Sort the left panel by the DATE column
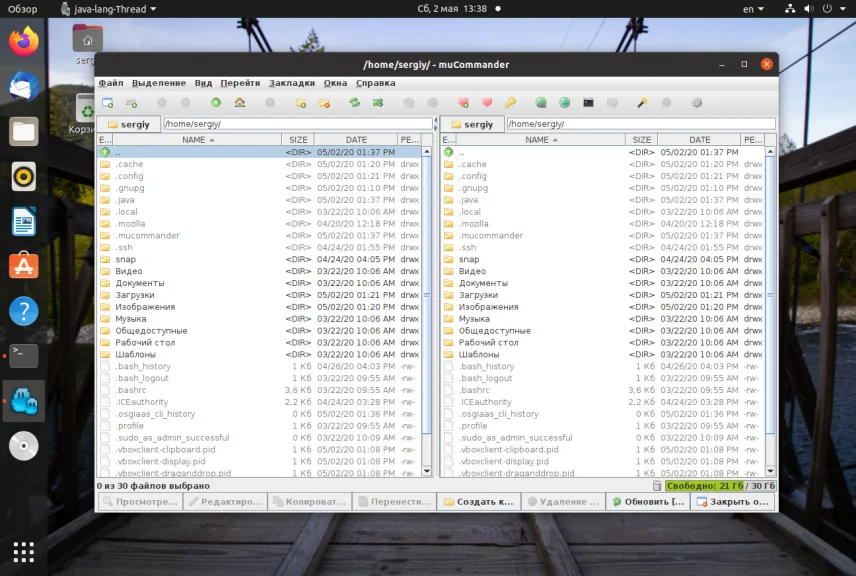This screenshot has height=576, width=856. tap(356, 140)
